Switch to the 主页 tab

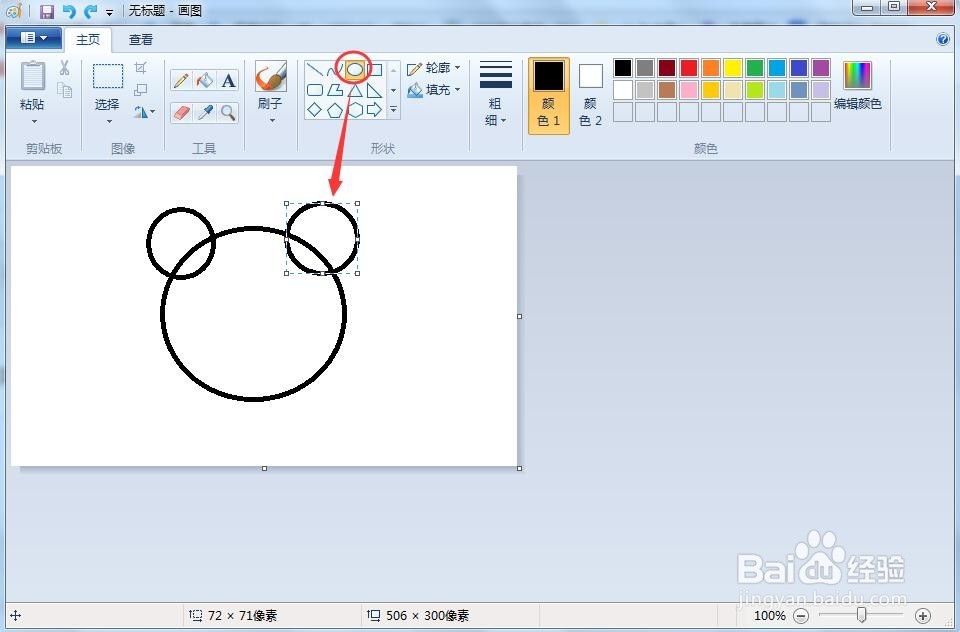88,39
